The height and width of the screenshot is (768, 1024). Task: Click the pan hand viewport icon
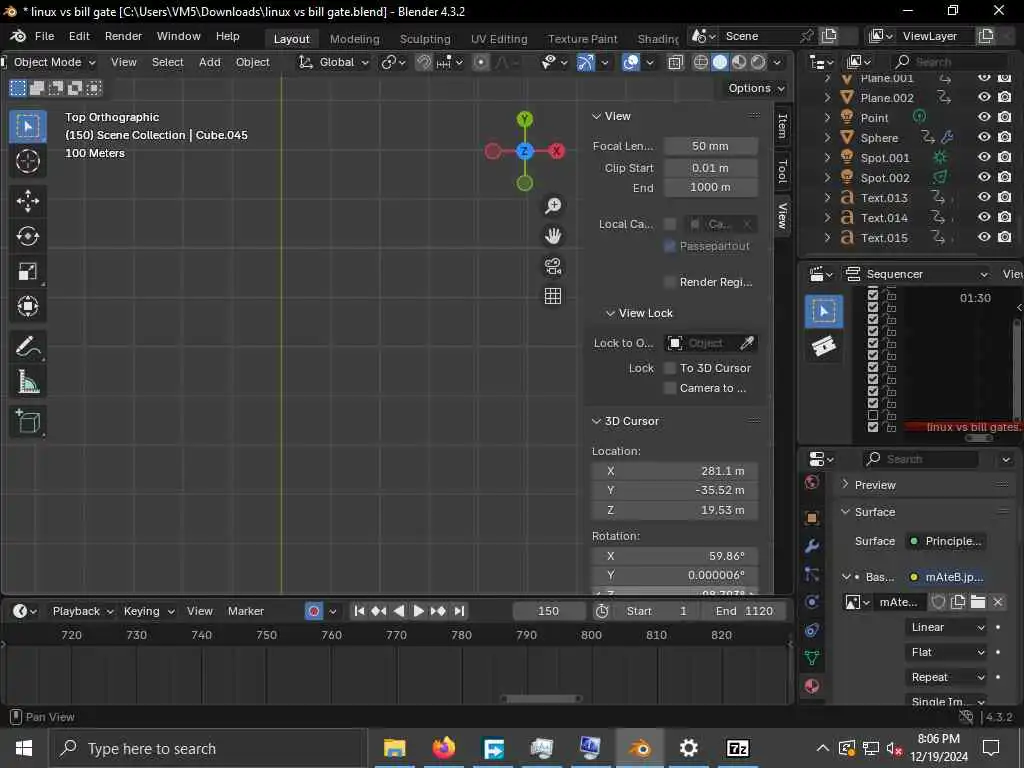(x=553, y=236)
